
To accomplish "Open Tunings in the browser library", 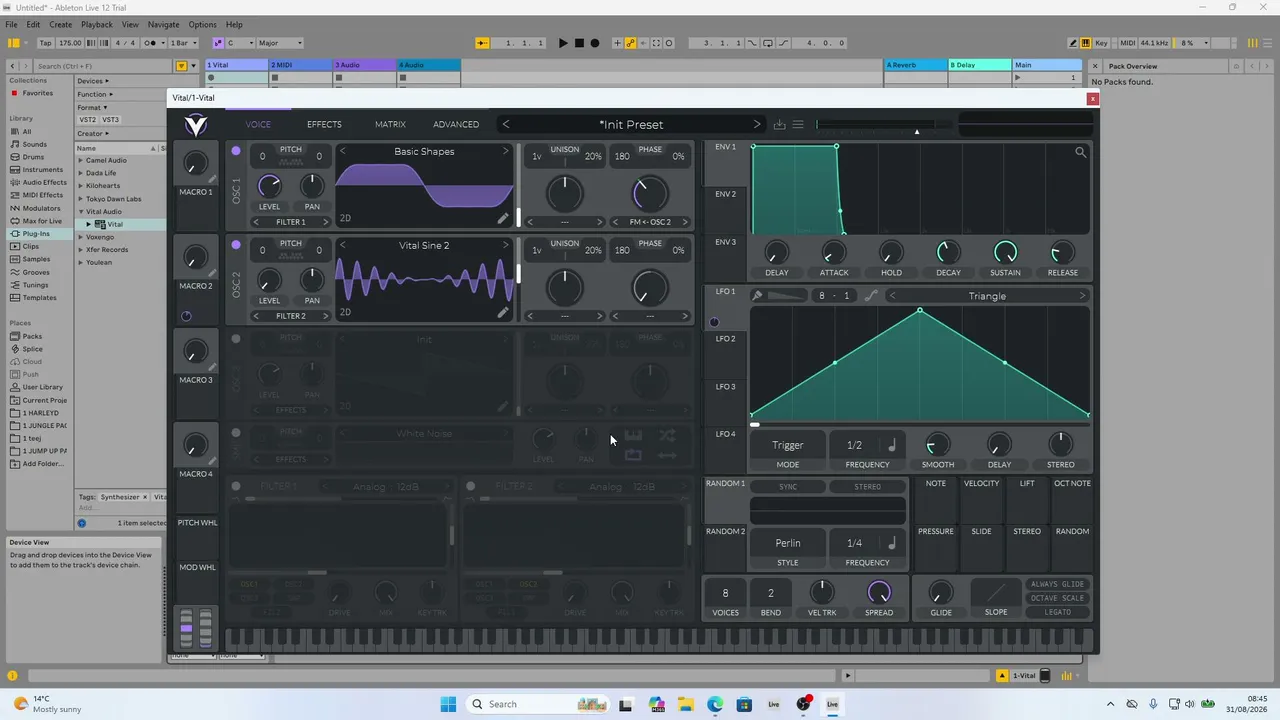I will pos(35,285).
